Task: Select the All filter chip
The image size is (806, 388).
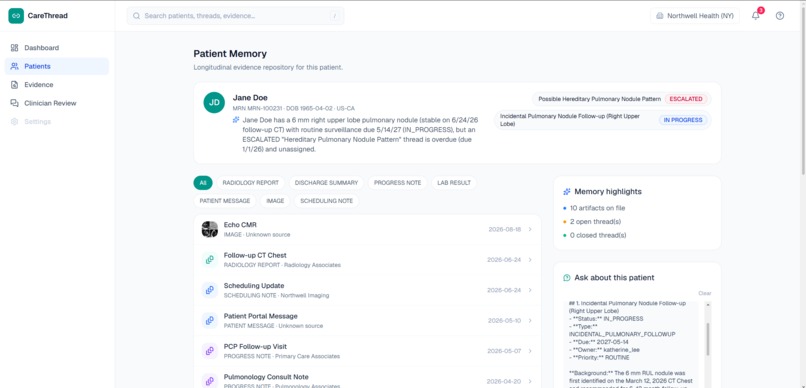Action: 203,183
